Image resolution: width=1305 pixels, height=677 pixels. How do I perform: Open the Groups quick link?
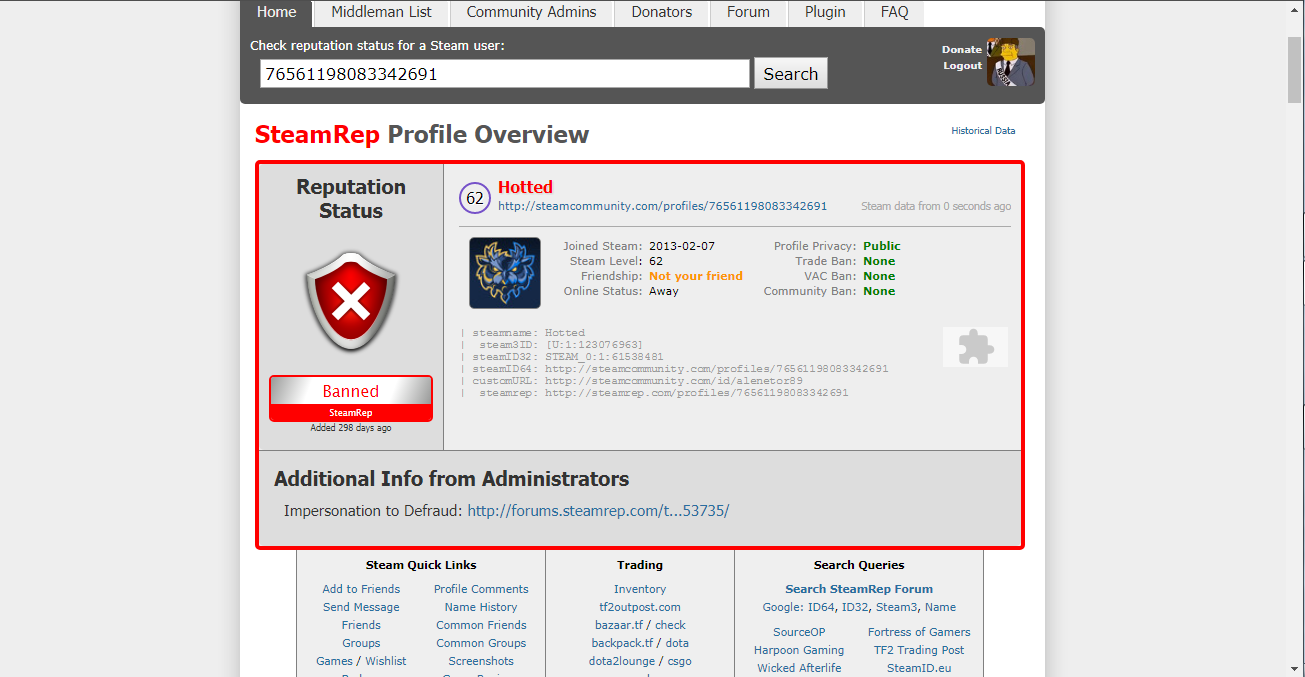(x=361, y=643)
